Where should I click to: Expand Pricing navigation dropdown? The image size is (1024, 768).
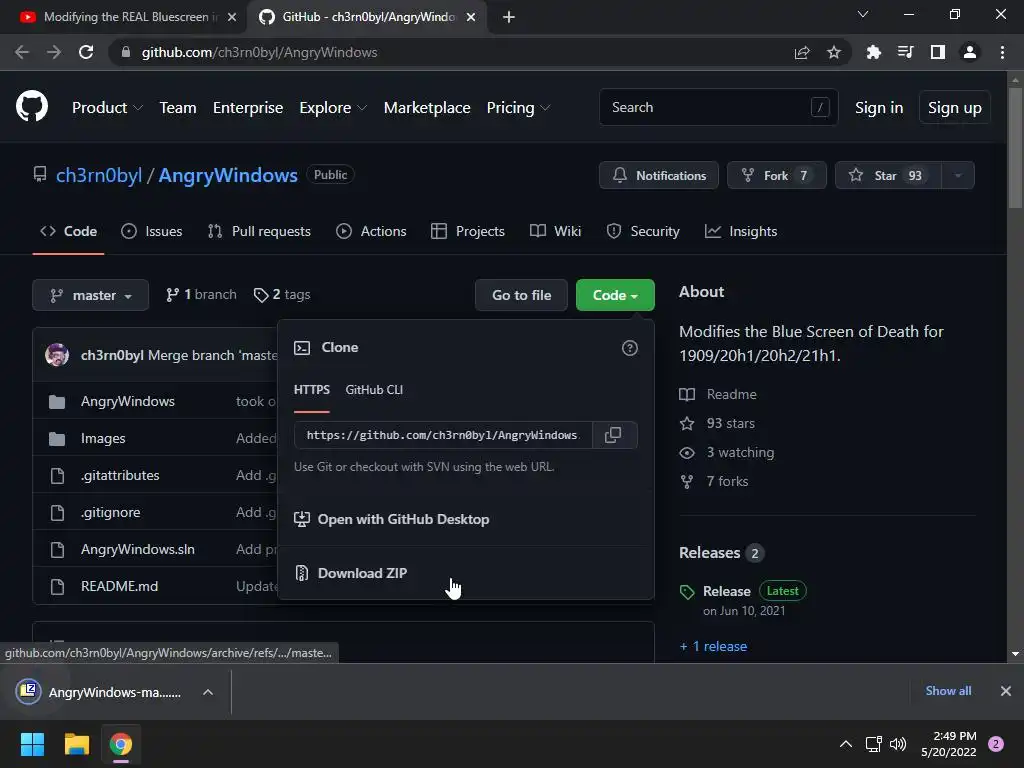519,108
